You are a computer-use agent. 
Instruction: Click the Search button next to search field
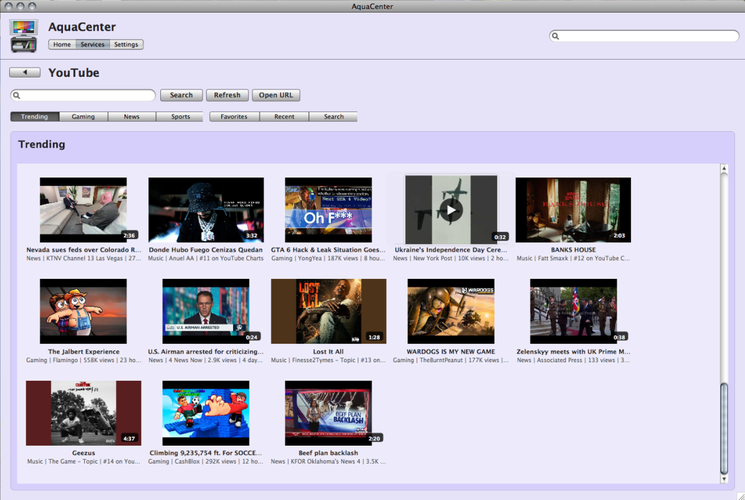click(181, 95)
